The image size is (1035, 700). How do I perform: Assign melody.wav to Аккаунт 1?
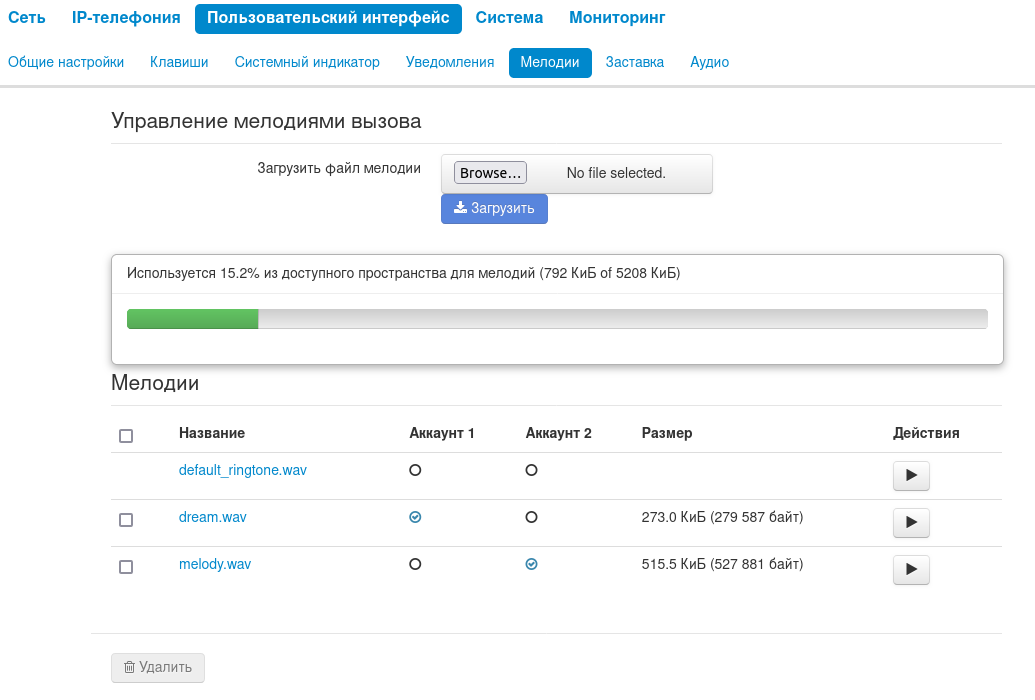(x=415, y=564)
